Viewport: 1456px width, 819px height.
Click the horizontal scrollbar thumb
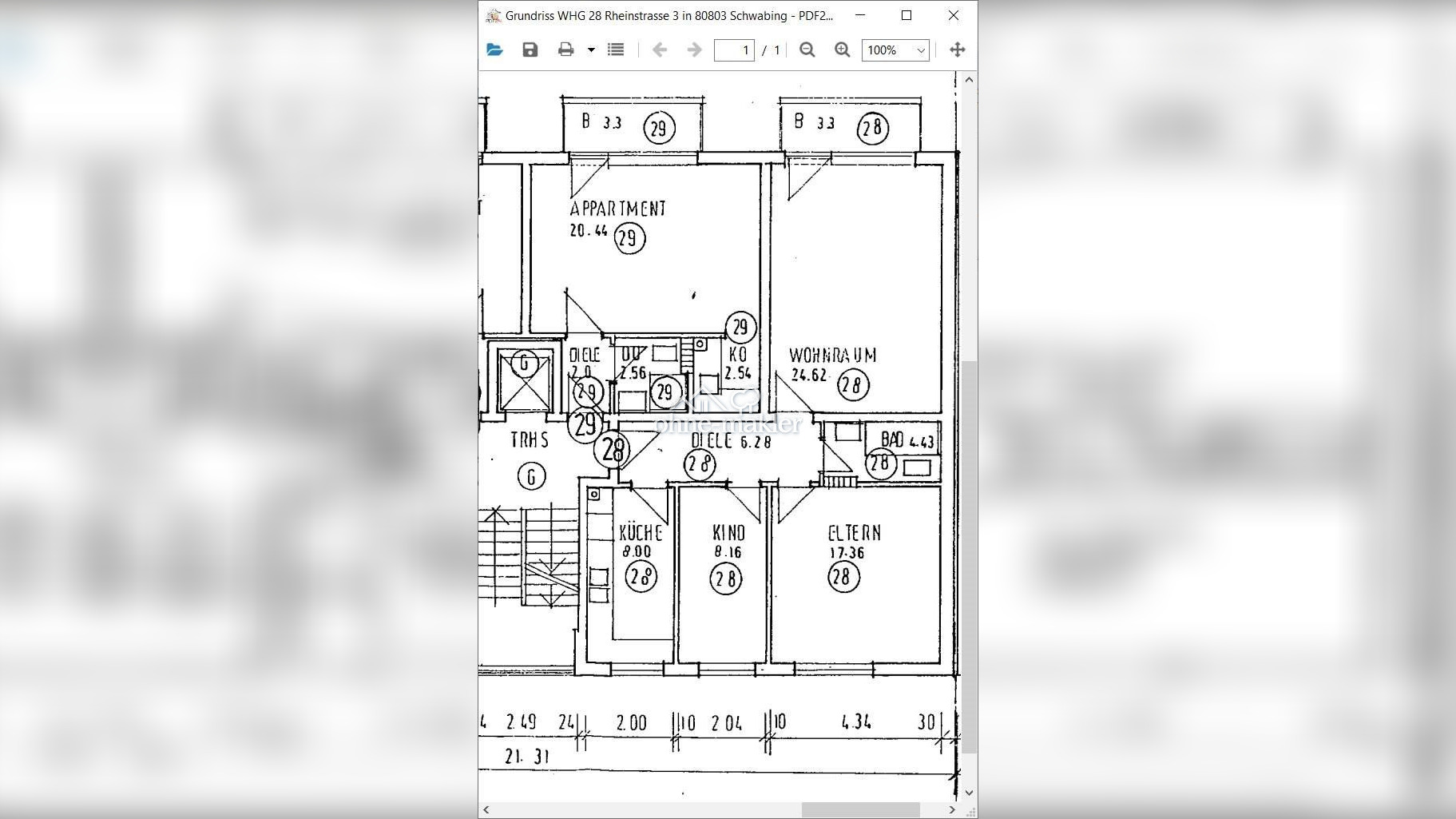(x=860, y=810)
